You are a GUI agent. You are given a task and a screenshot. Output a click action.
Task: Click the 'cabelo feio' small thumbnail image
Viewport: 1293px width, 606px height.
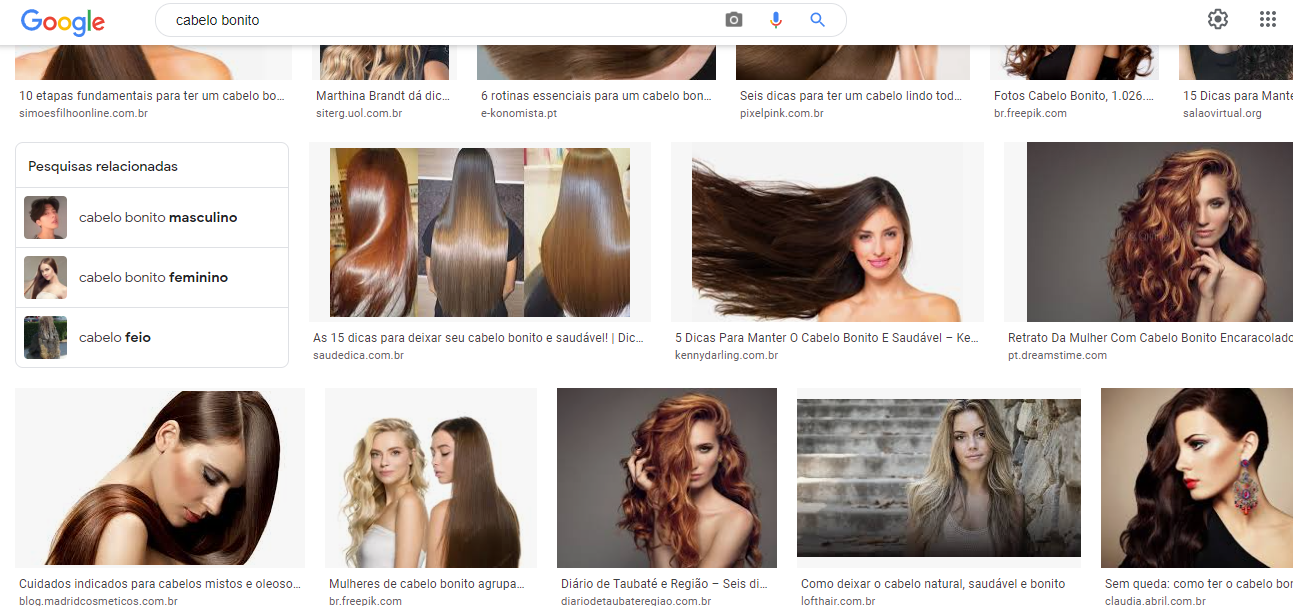coord(45,338)
